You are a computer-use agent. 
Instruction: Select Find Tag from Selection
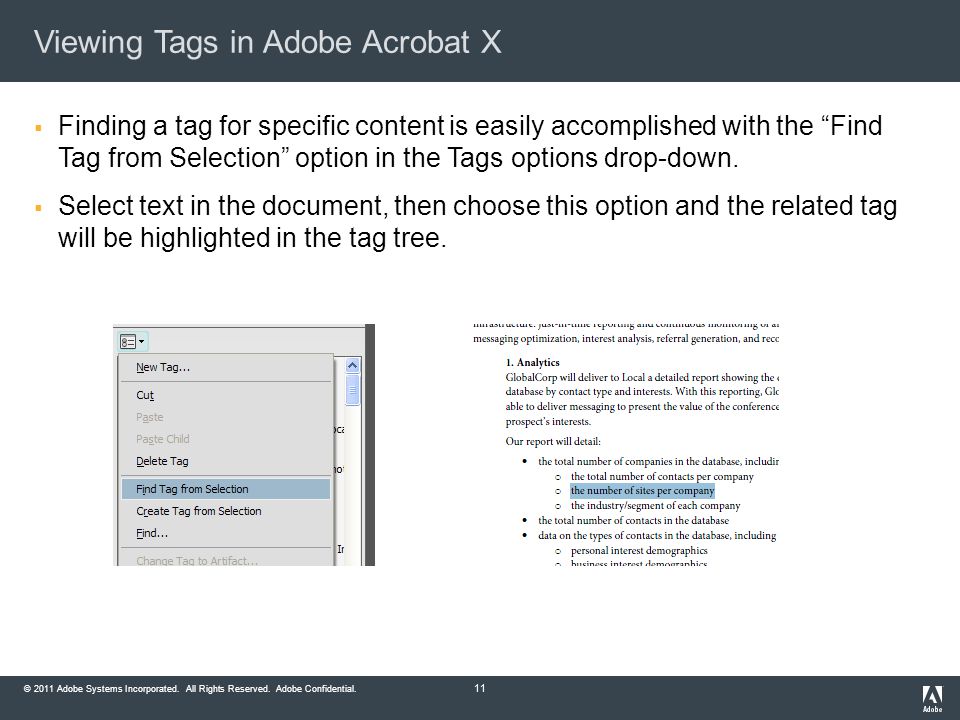click(x=225, y=489)
